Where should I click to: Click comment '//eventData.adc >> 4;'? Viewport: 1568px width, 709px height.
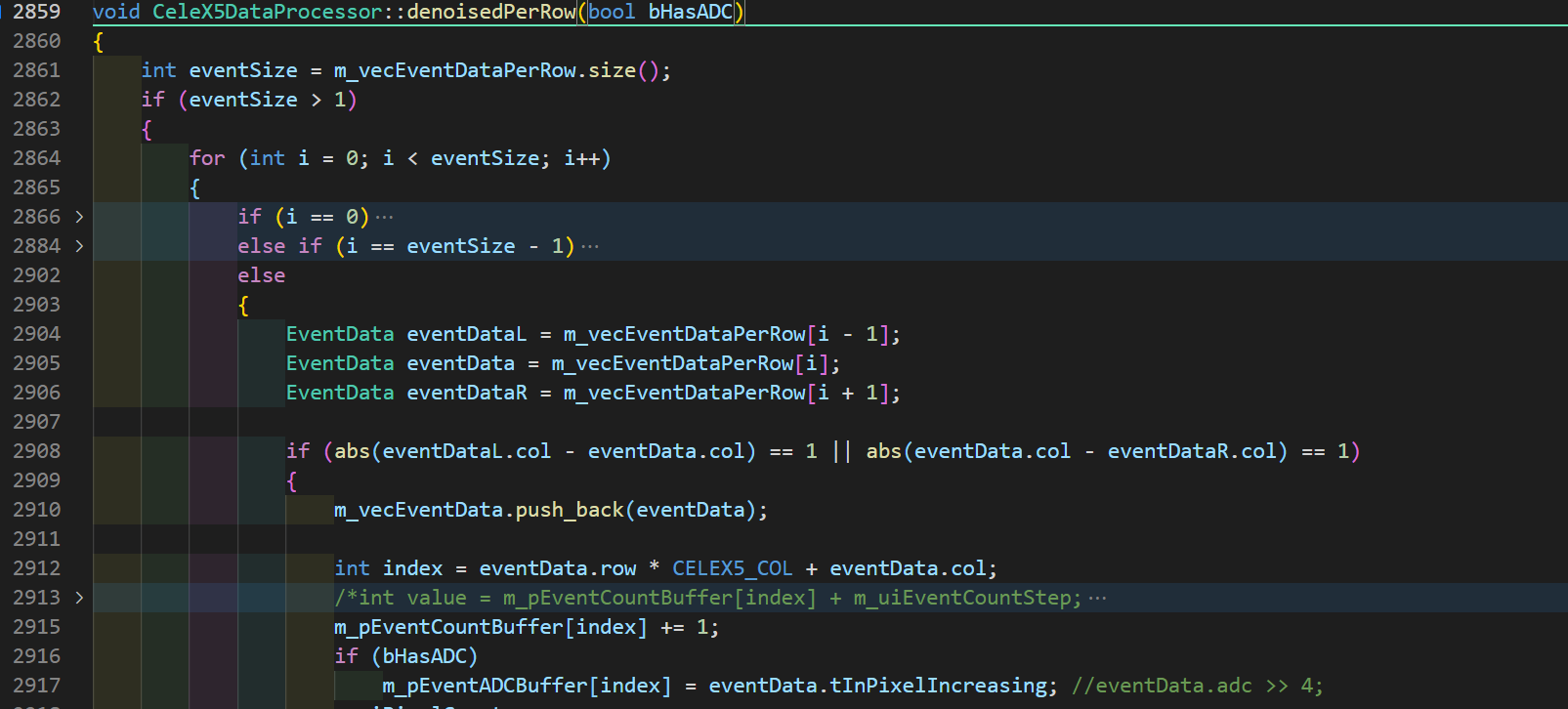pyautogui.click(x=1198, y=686)
